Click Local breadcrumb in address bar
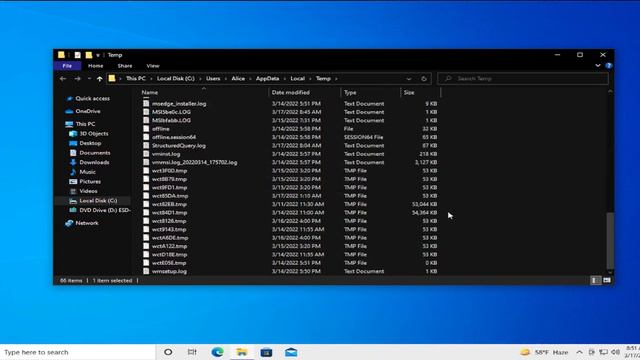 click(298, 78)
